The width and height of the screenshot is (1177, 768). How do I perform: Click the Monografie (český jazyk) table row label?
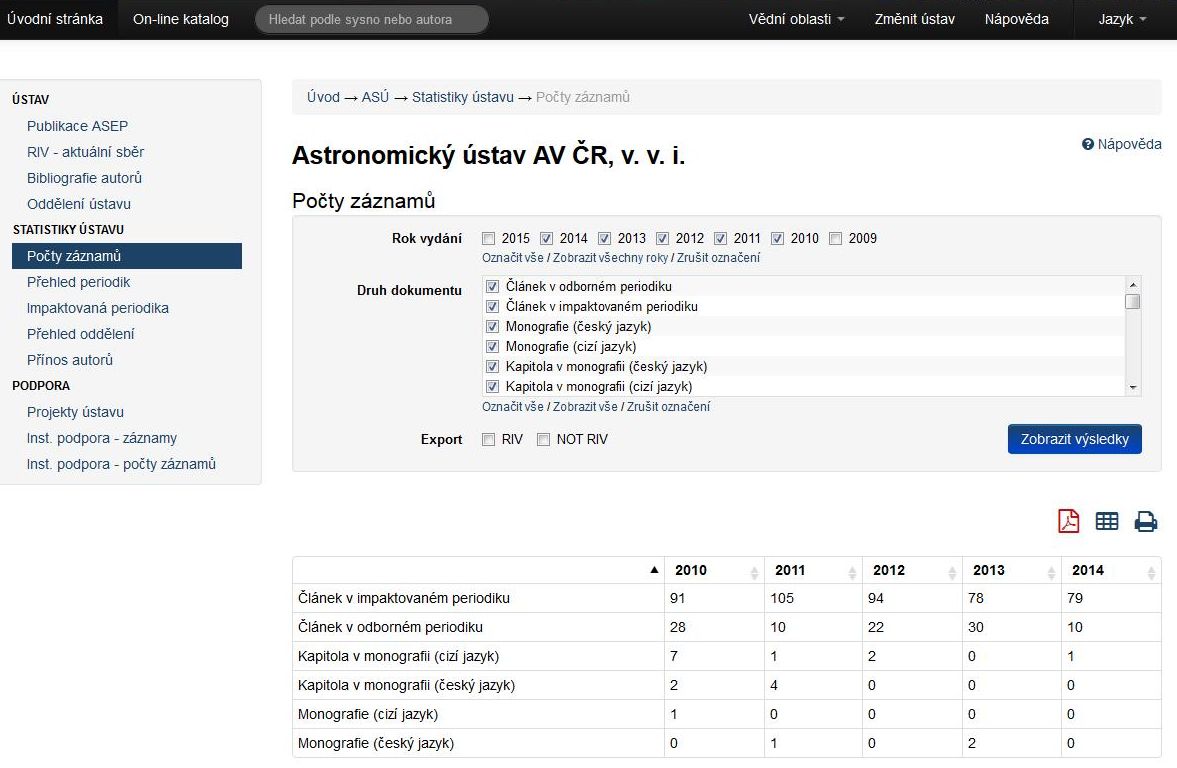click(x=376, y=744)
